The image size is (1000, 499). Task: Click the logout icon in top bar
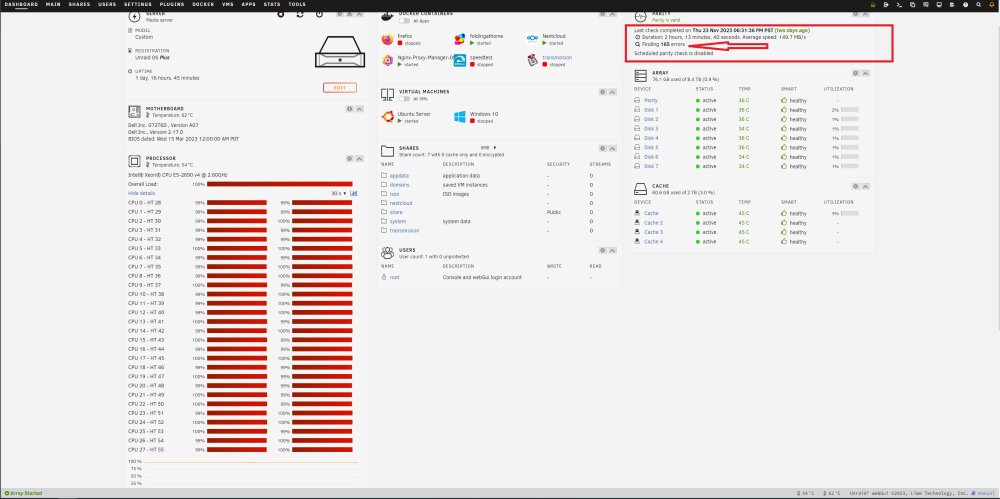coord(886,4)
